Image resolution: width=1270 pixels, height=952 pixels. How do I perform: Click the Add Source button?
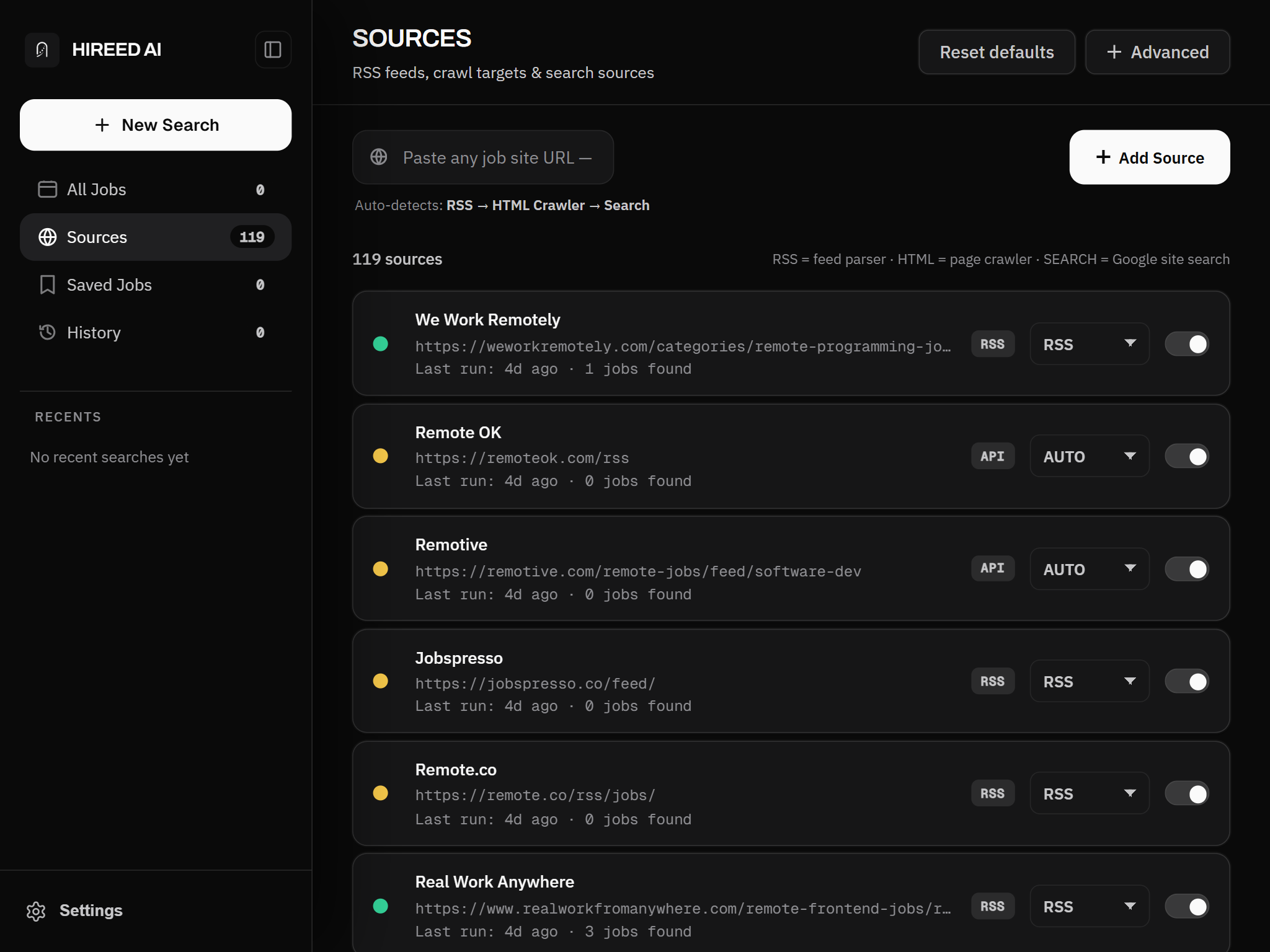(x=1149, y=157)
